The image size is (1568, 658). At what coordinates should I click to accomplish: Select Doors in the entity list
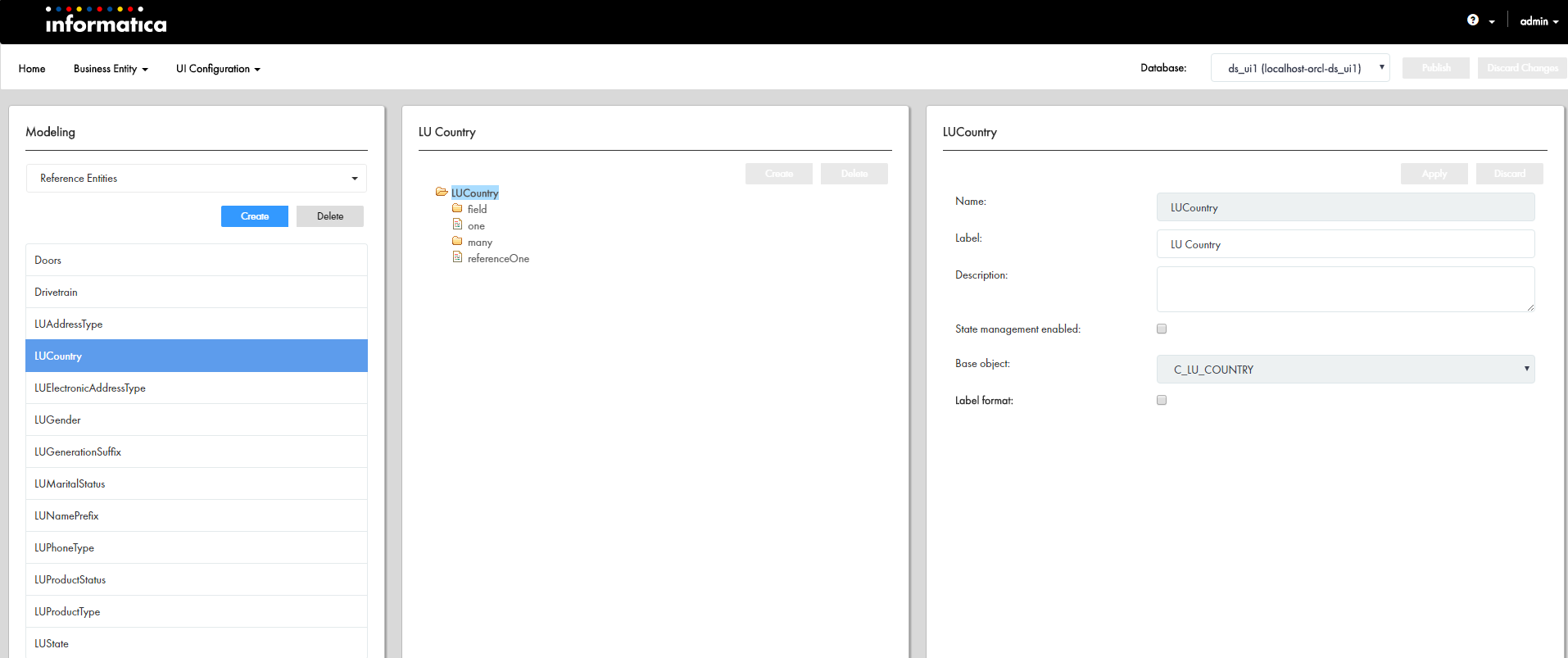197,260
